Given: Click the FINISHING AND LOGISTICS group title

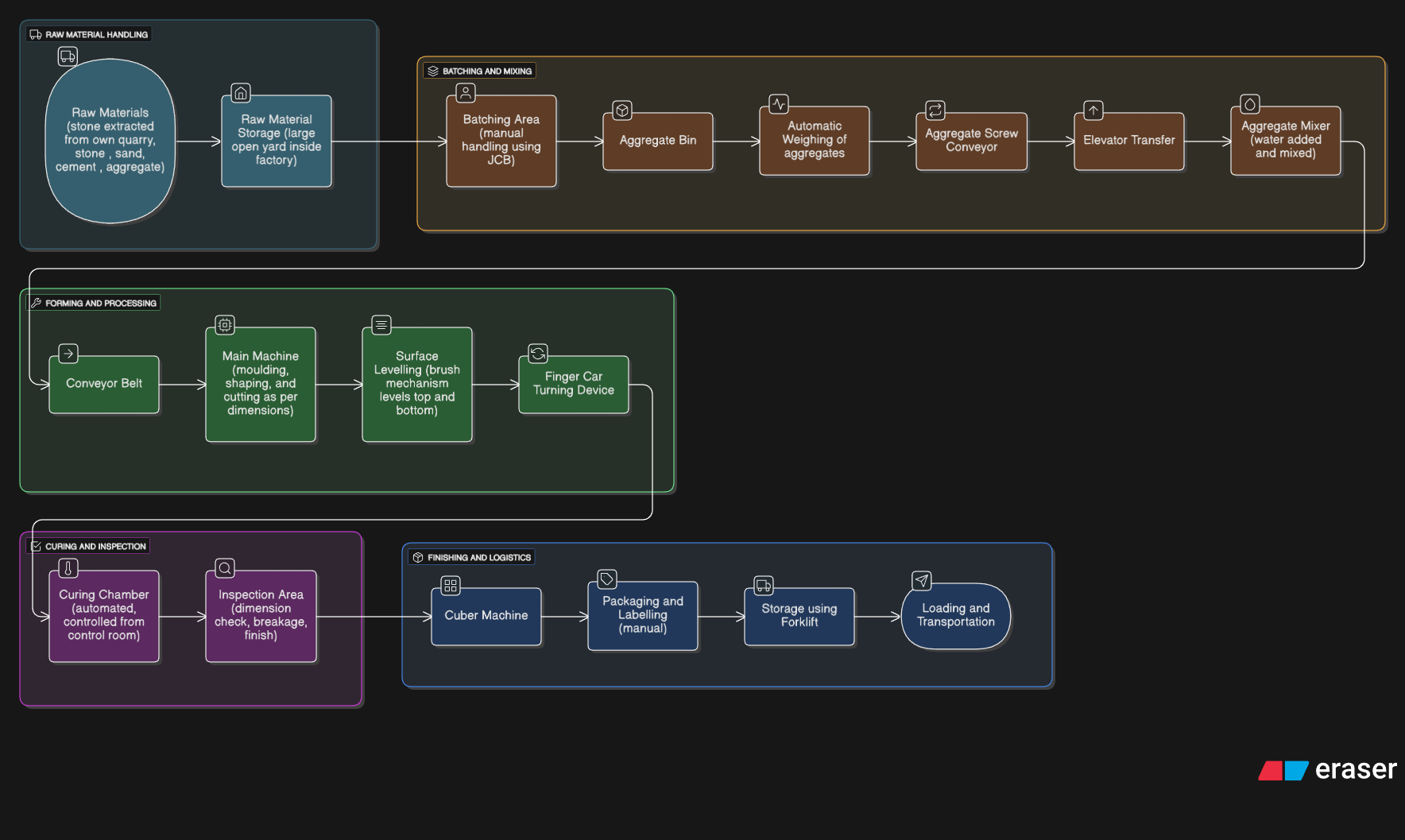Looking at the screenshot, I should (x=479, y=557).
